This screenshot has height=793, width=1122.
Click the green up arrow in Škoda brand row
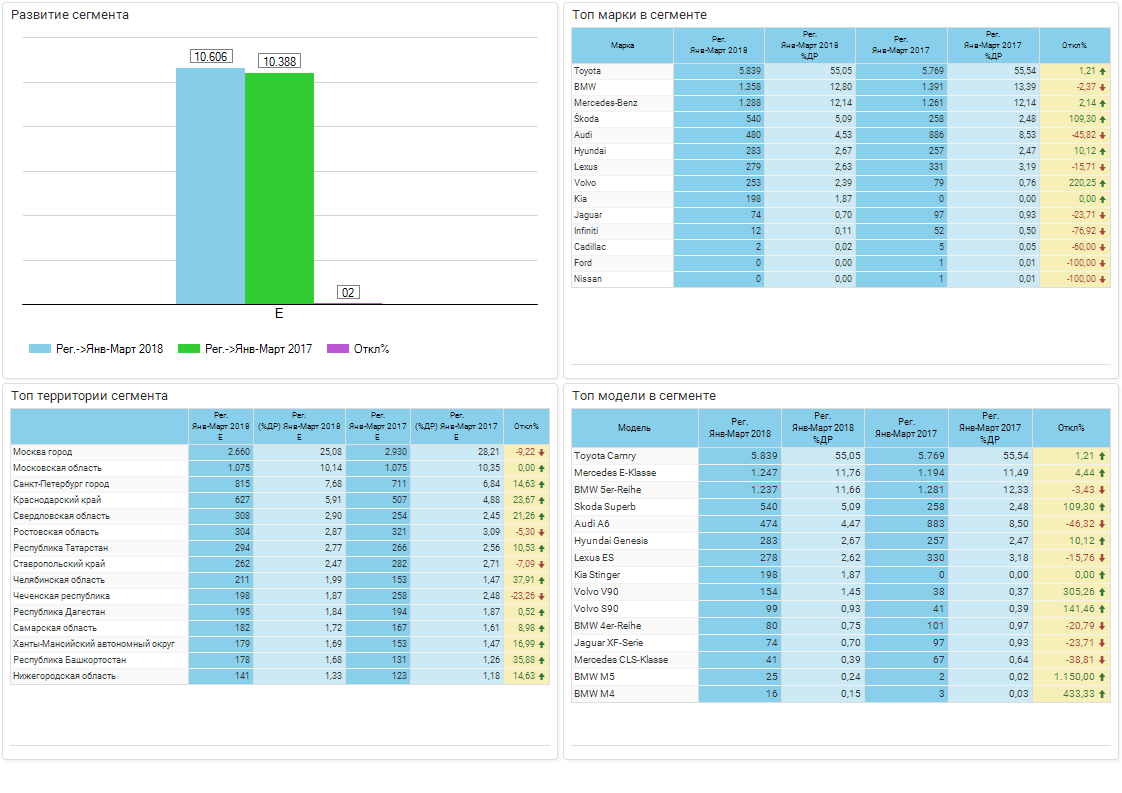pyautogui.click(x=1102, y=119)
